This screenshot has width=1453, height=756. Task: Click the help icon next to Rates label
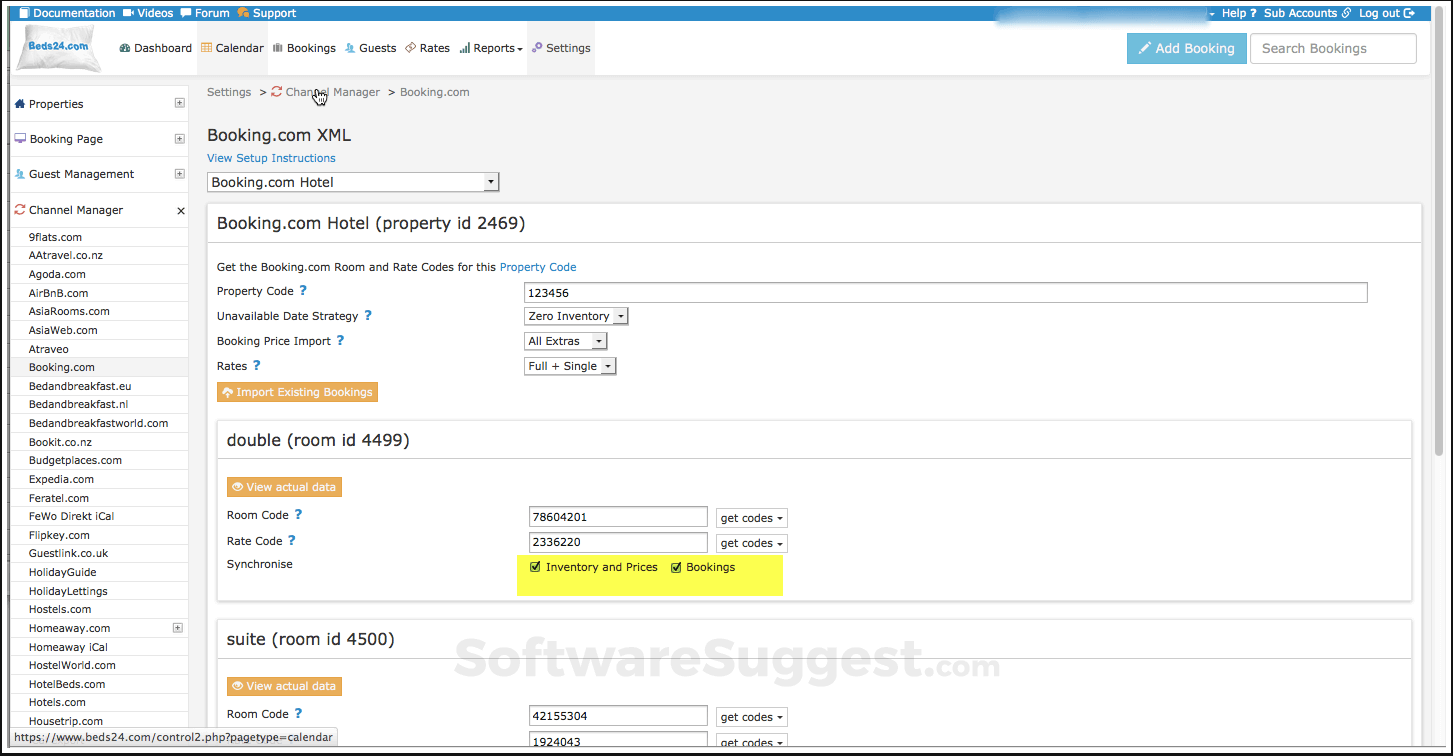point(257,366)
